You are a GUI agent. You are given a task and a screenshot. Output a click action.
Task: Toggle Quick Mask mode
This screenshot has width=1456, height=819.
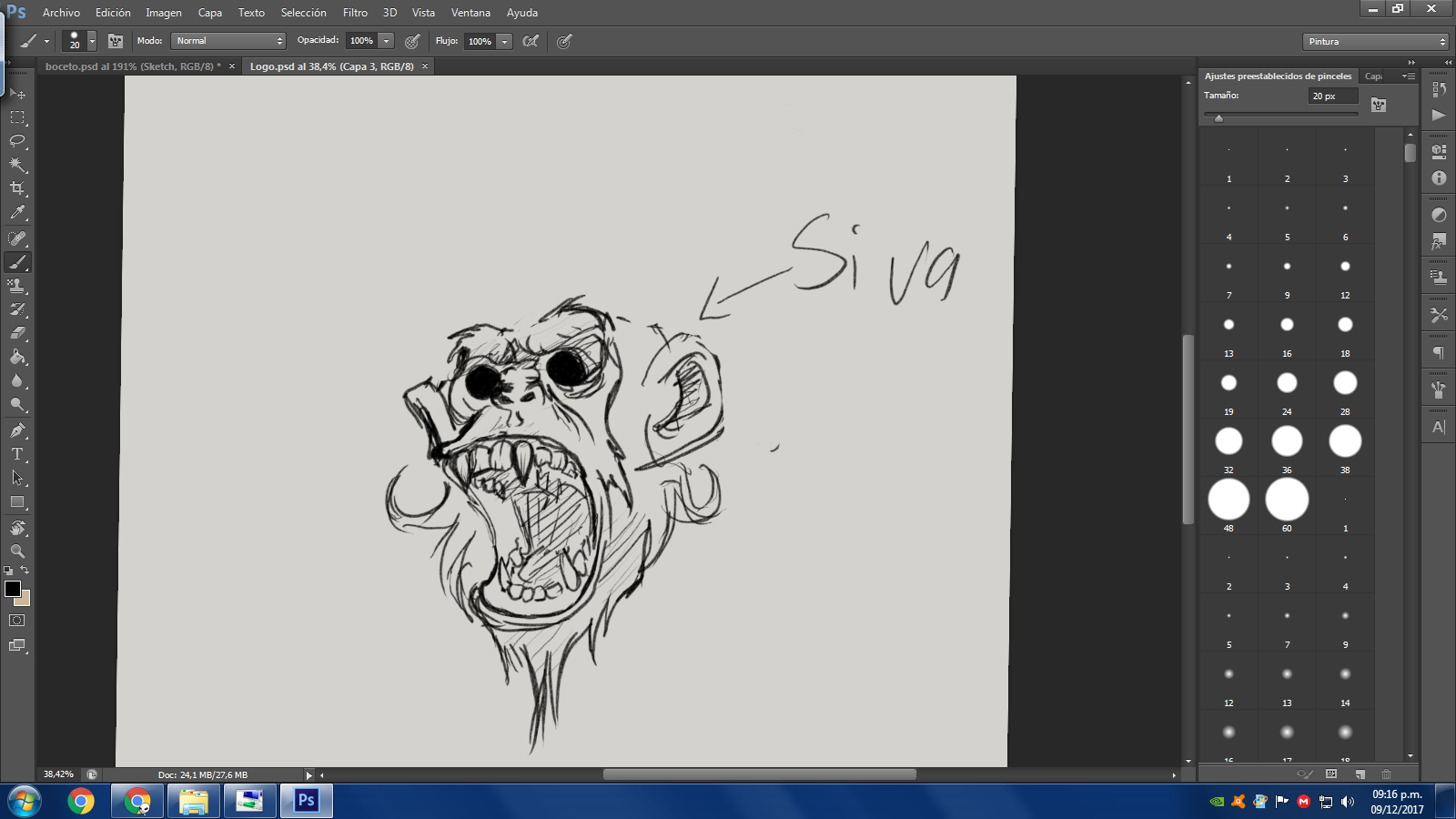pyautogui.click(x=17, y=621)
